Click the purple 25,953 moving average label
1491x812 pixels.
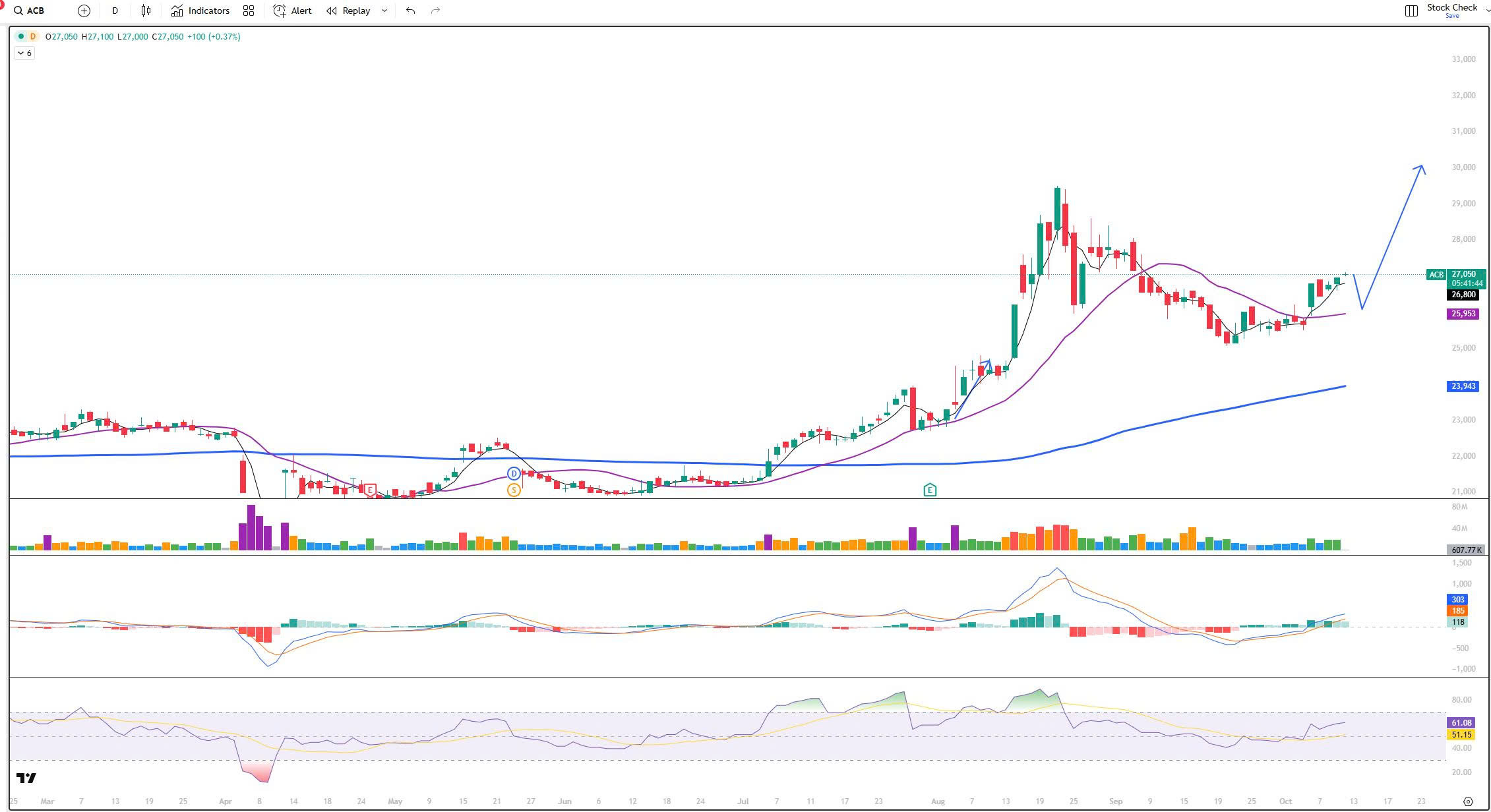pos(1463,314)
